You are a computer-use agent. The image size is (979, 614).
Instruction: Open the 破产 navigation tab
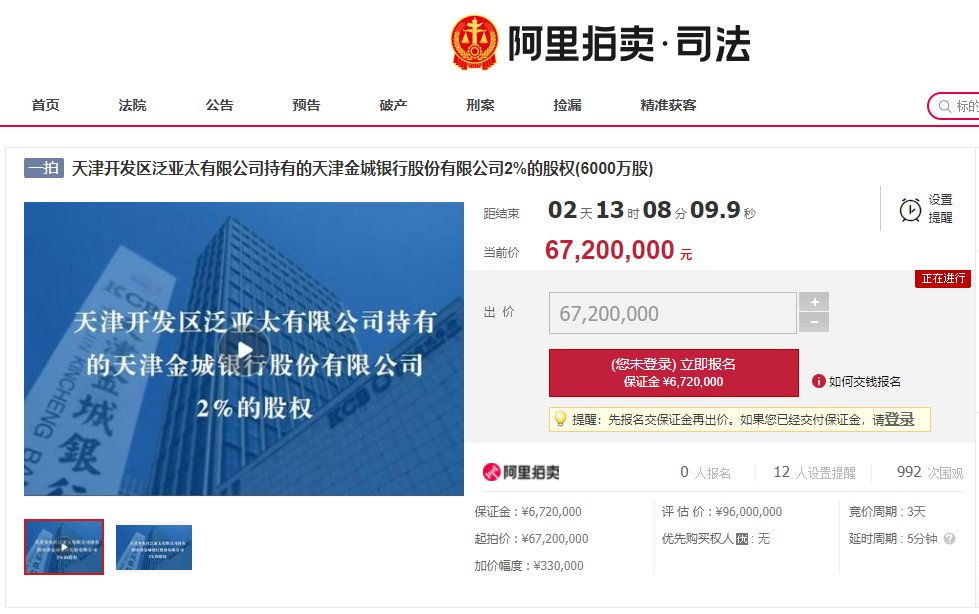point(393,105)
